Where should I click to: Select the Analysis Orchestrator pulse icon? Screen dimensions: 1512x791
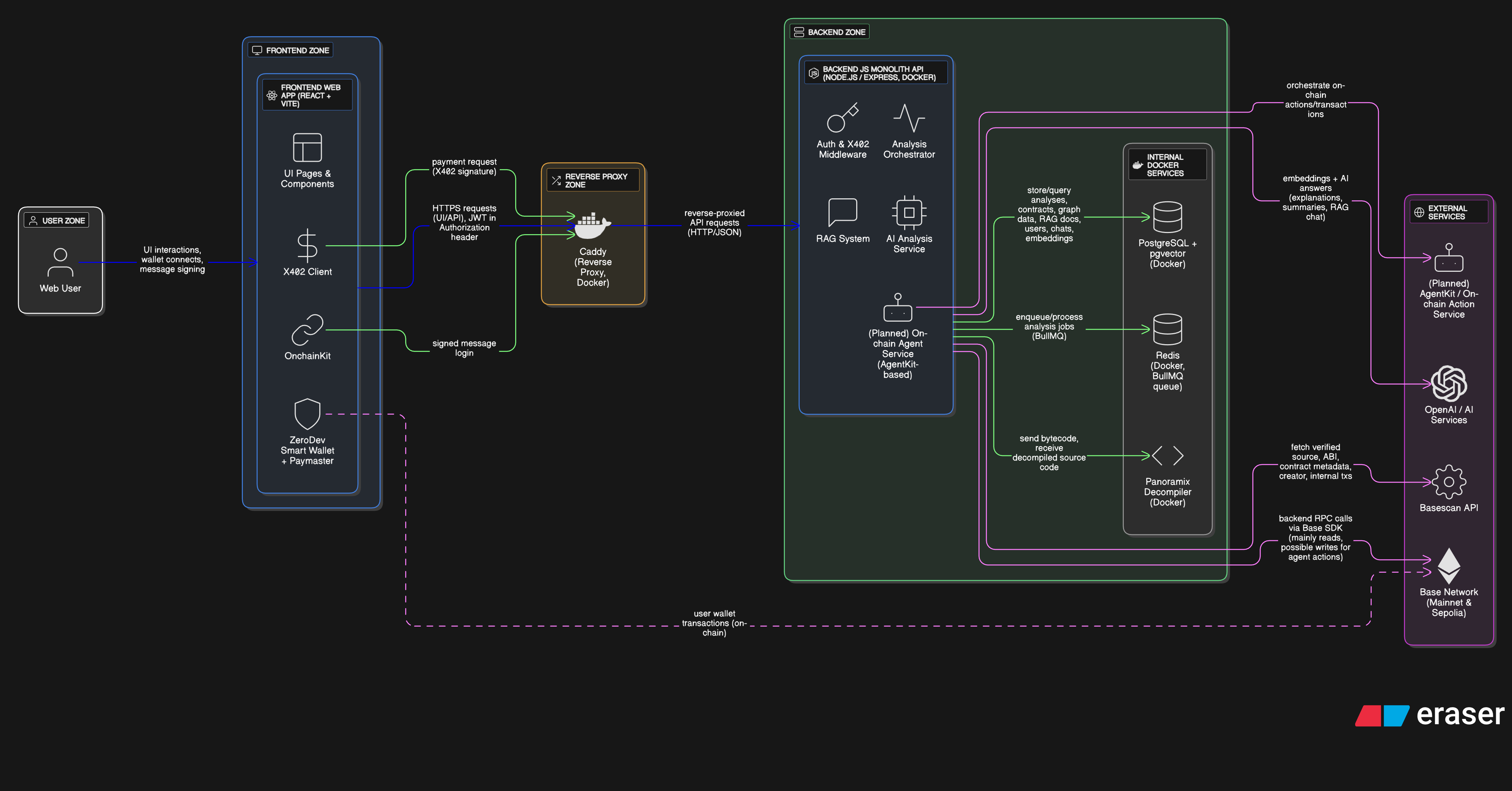pos(909,118)
